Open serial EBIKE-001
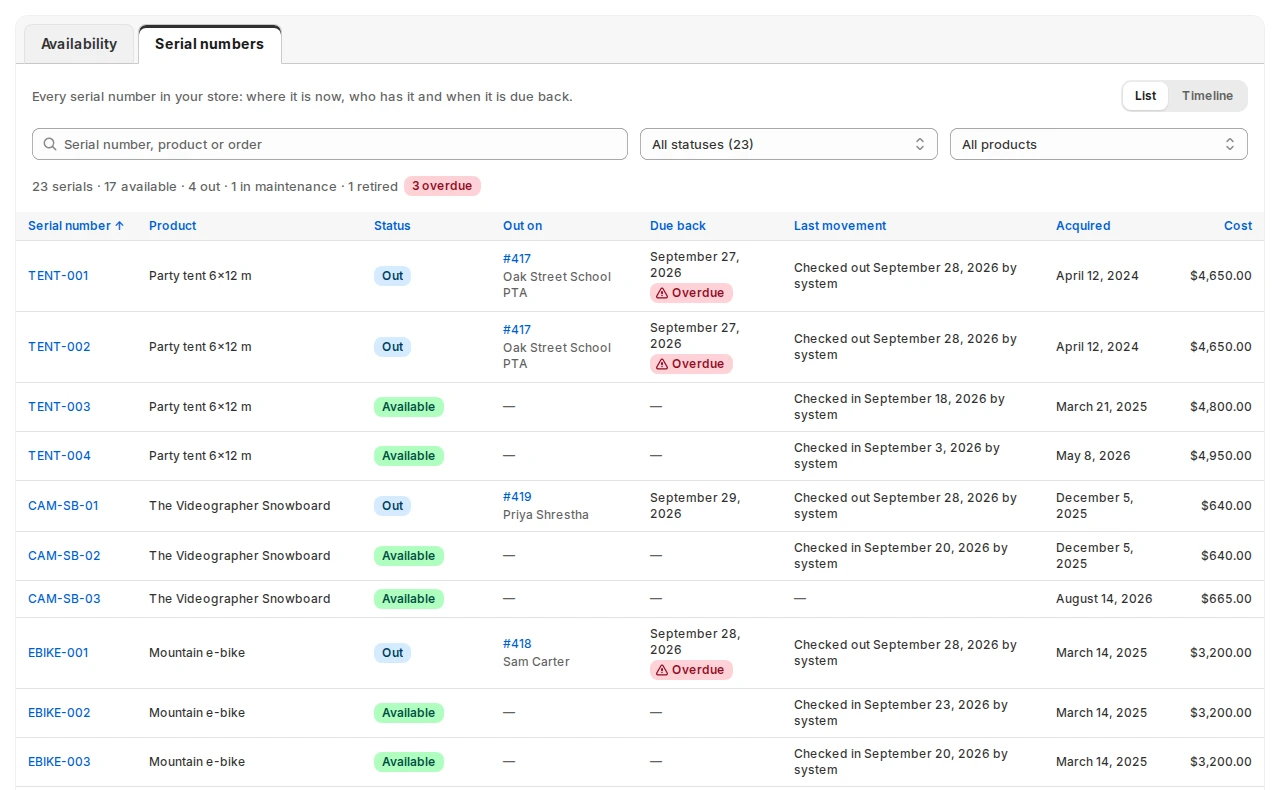 pos(58,653)
